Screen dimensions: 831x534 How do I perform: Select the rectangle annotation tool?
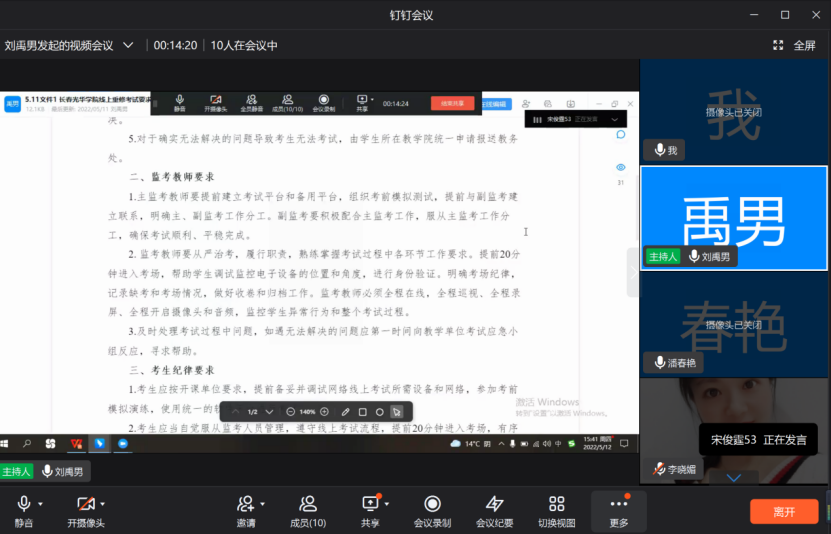pos(363,412)
